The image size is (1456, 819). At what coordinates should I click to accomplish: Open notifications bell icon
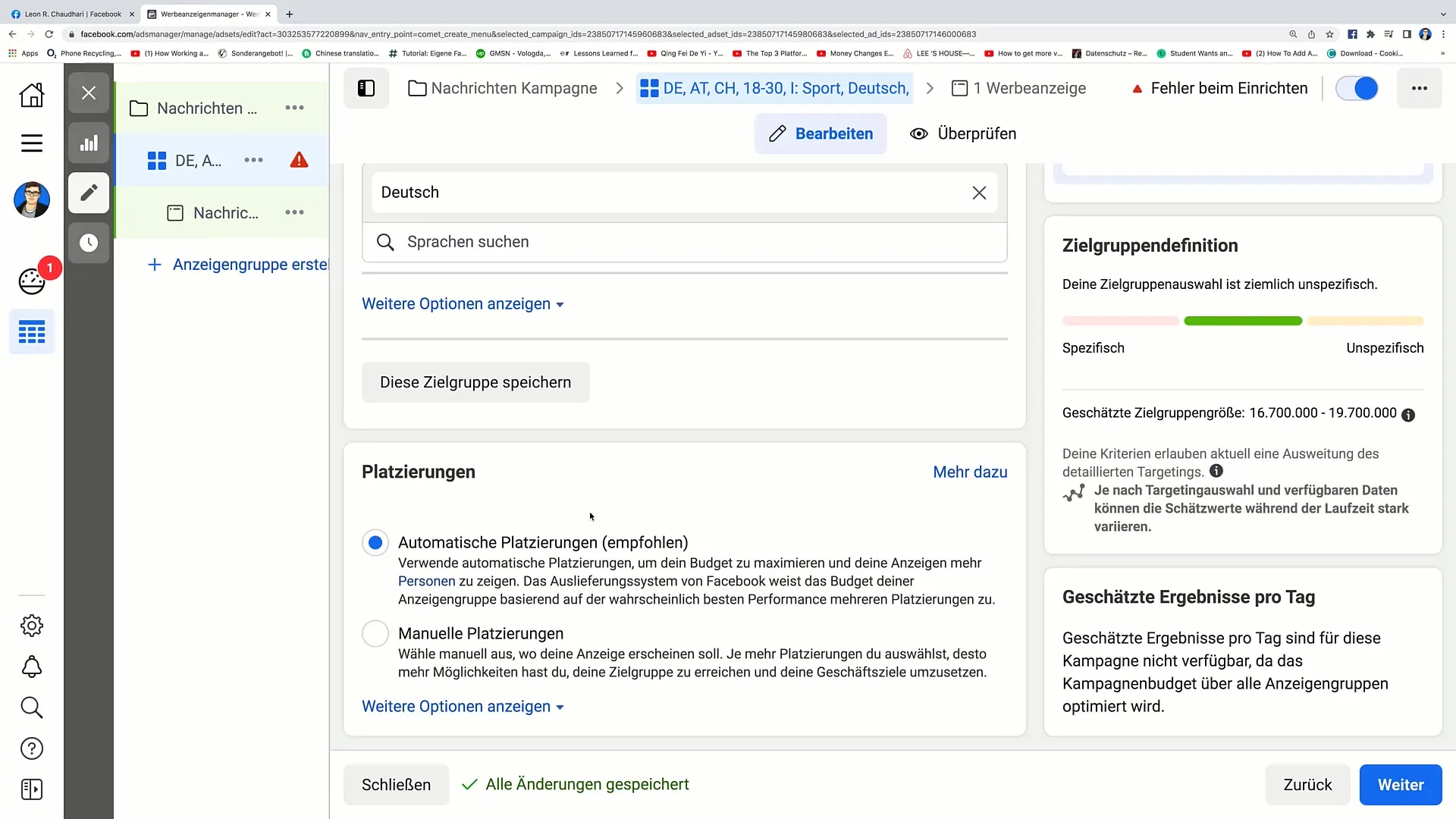pyautogui.click(x=32, y=667)
